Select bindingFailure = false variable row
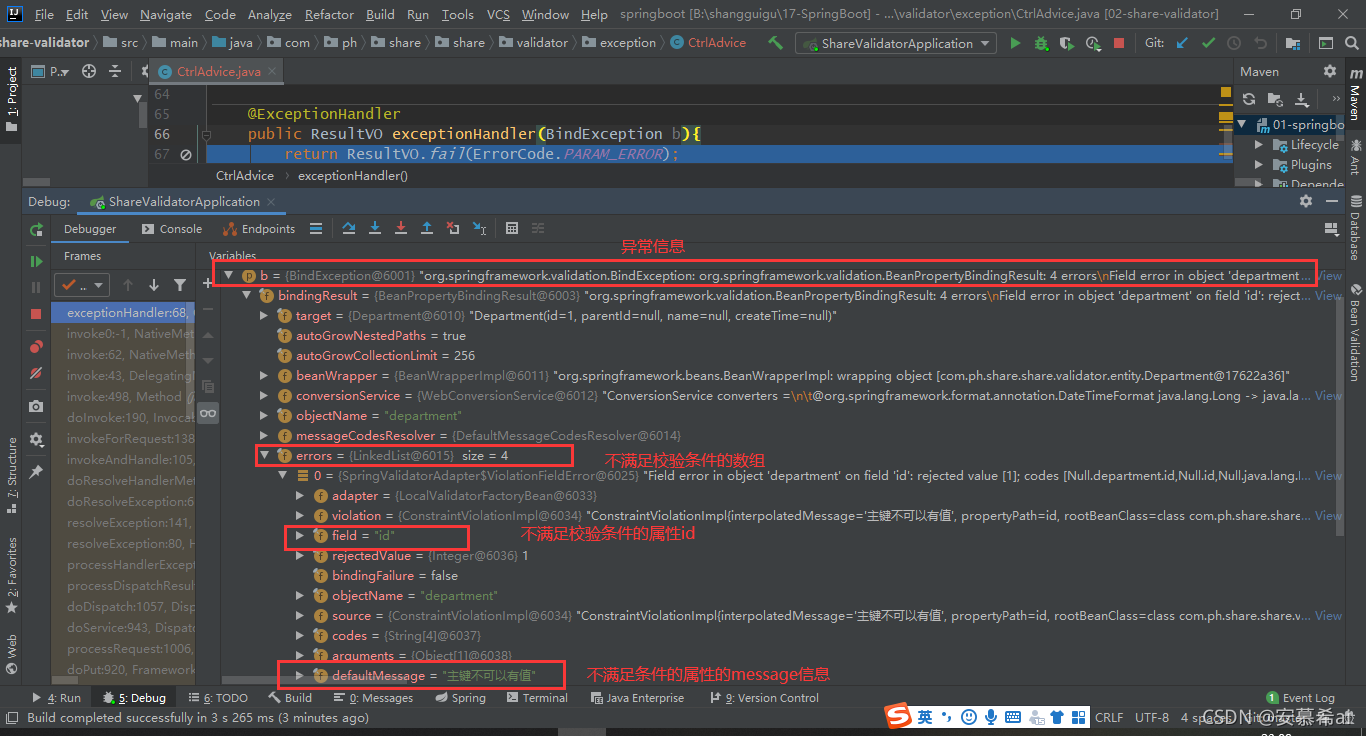This screenshot has width=1366, height=736. pyautogui.click(x=385, y=575)
